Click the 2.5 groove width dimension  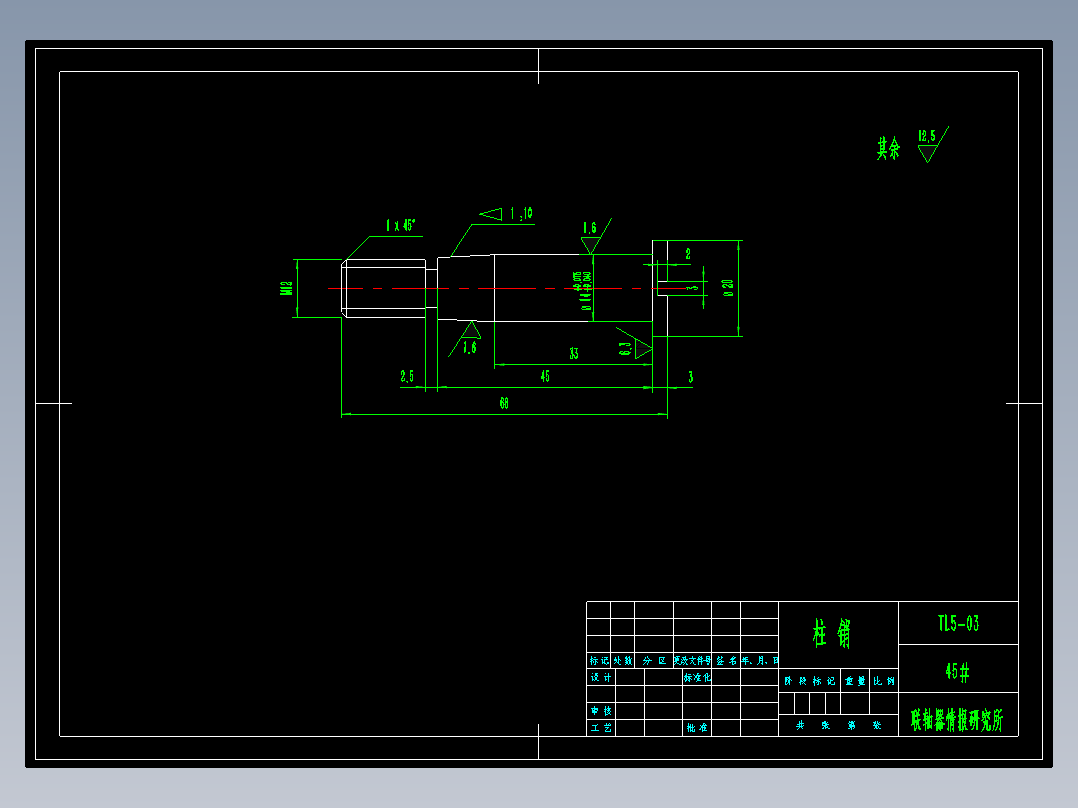(x=407, y=376)
